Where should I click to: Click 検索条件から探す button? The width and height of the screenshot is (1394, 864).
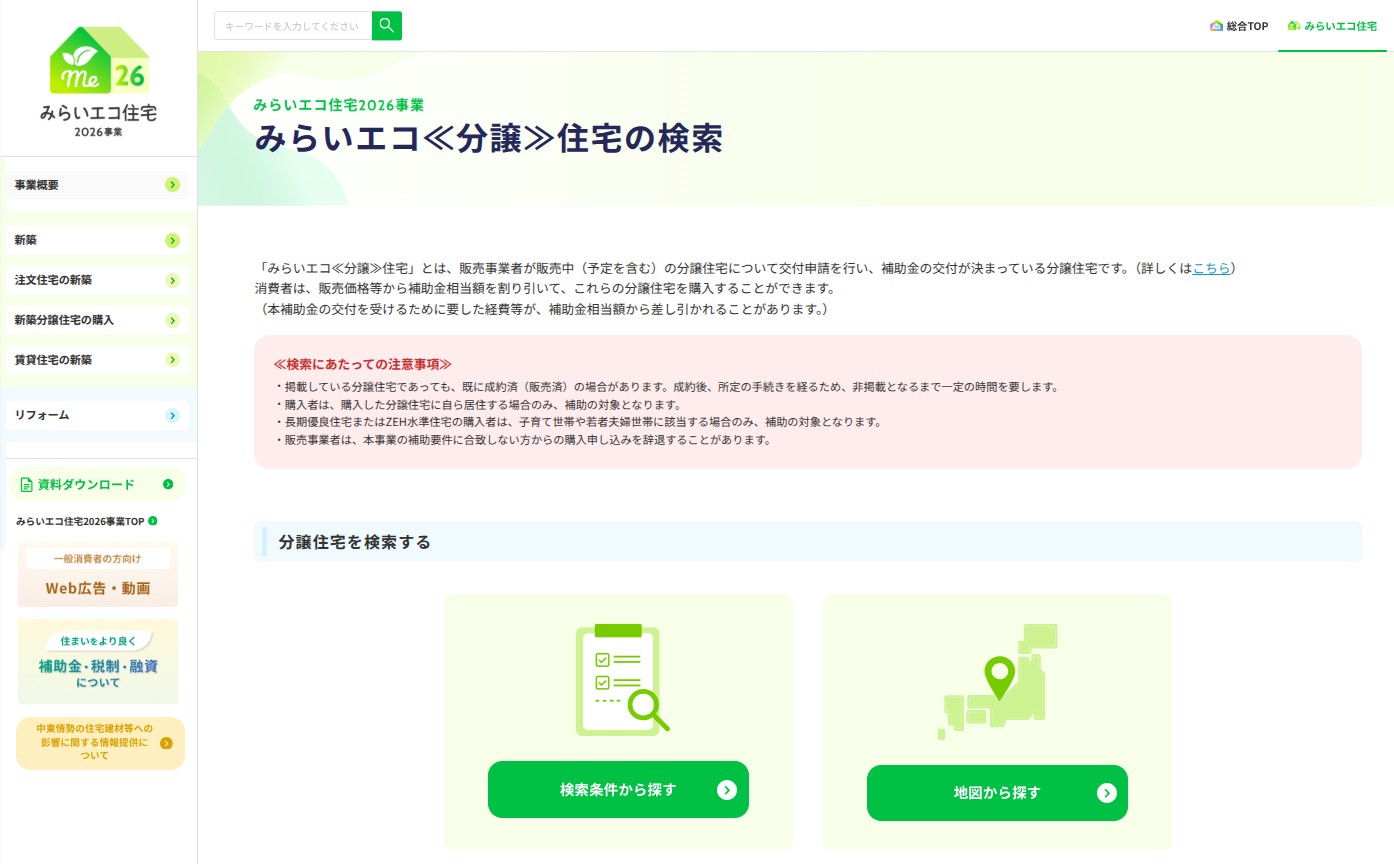click(x=618, y=790)
